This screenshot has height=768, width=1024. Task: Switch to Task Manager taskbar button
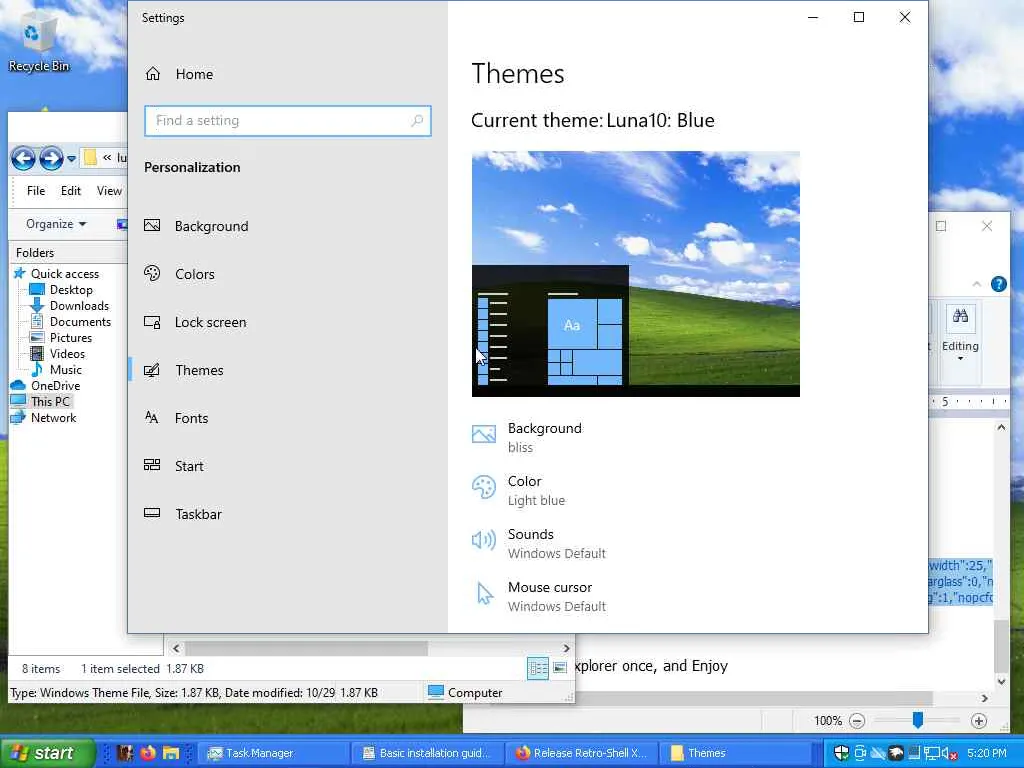273,753
